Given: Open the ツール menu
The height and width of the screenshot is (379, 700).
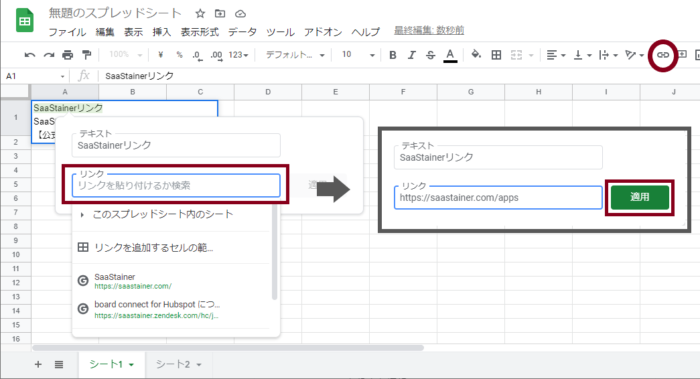Looking at the screenshot, I should pos(280,32).
